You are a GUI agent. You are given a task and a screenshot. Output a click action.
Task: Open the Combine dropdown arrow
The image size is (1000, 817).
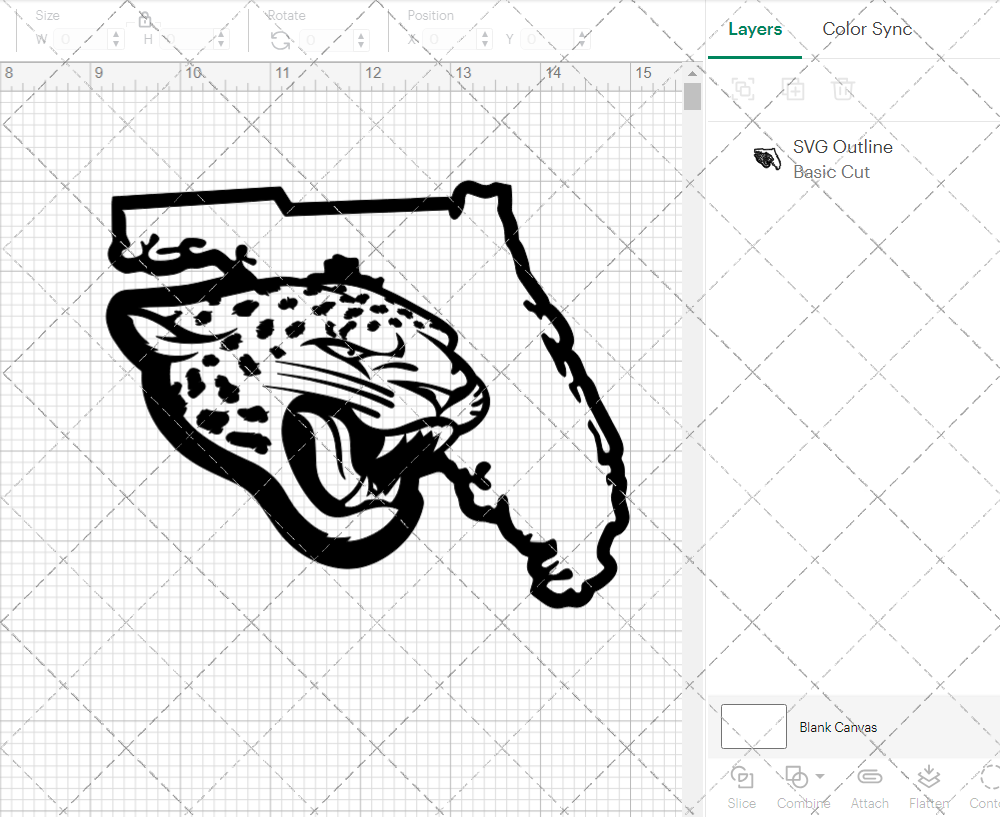coord(820,776)
